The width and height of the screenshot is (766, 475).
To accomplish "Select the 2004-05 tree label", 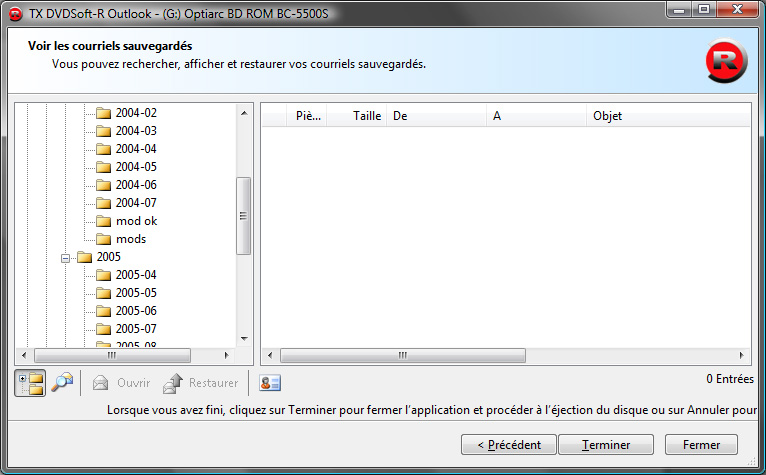I will (x=136, y=167).
